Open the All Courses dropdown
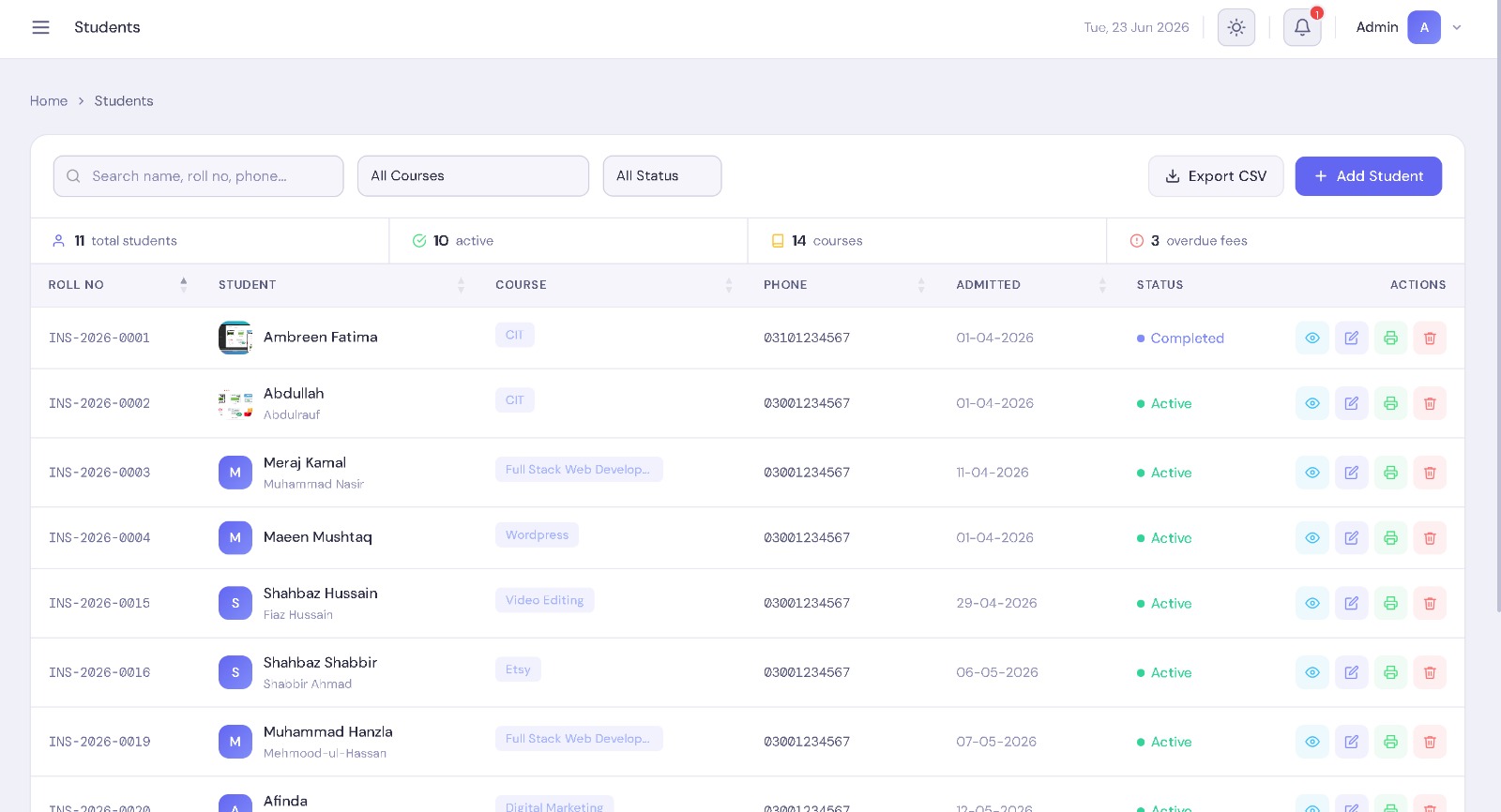The width and height of the screenshot is (1501, 812). click(473, 176)
